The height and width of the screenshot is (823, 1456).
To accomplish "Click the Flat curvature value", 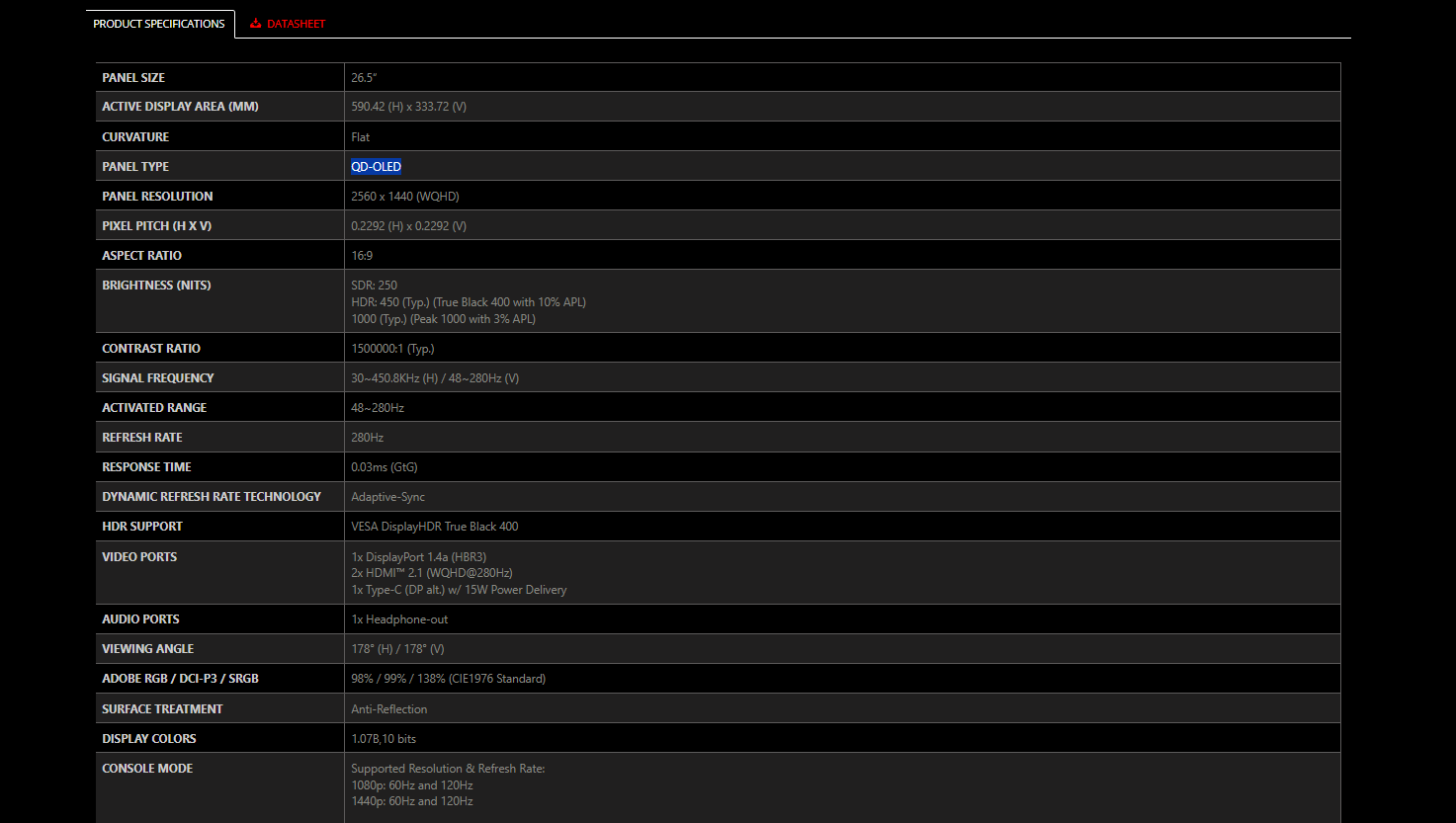I will click(x=361, y=137).
